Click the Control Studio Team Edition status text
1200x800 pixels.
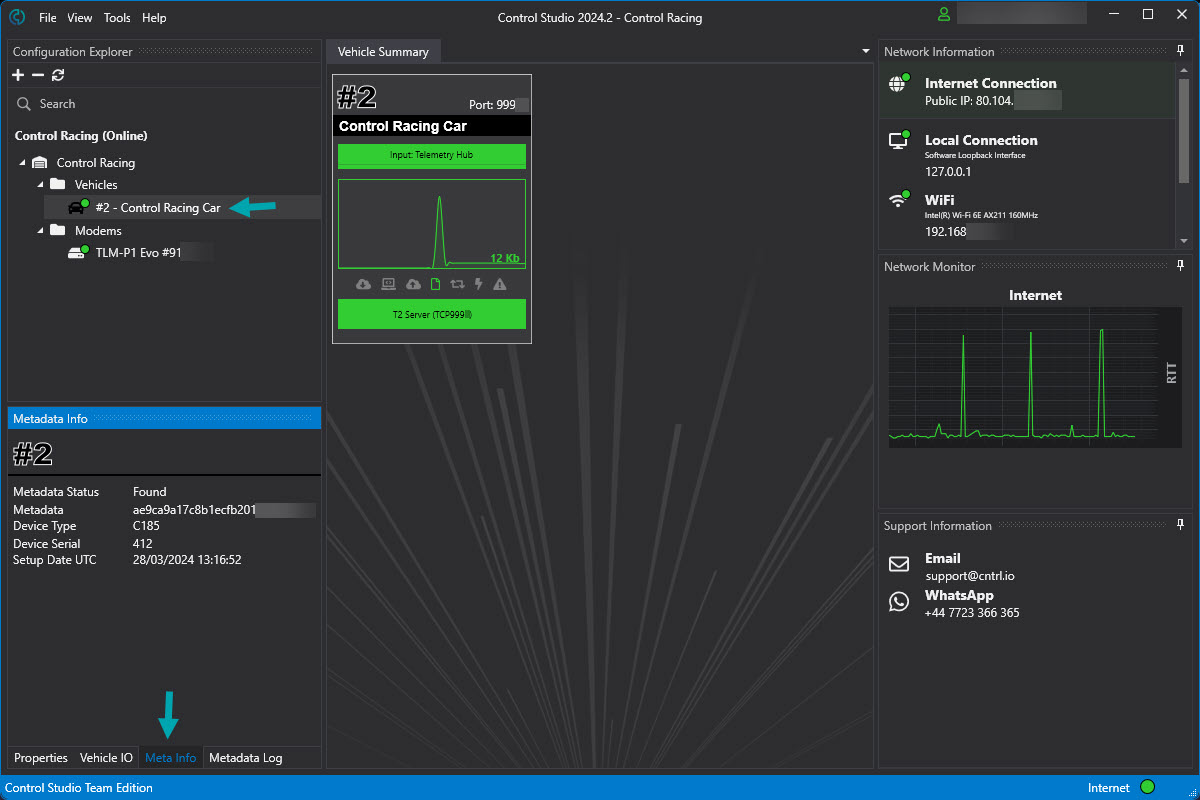[79, 788]
